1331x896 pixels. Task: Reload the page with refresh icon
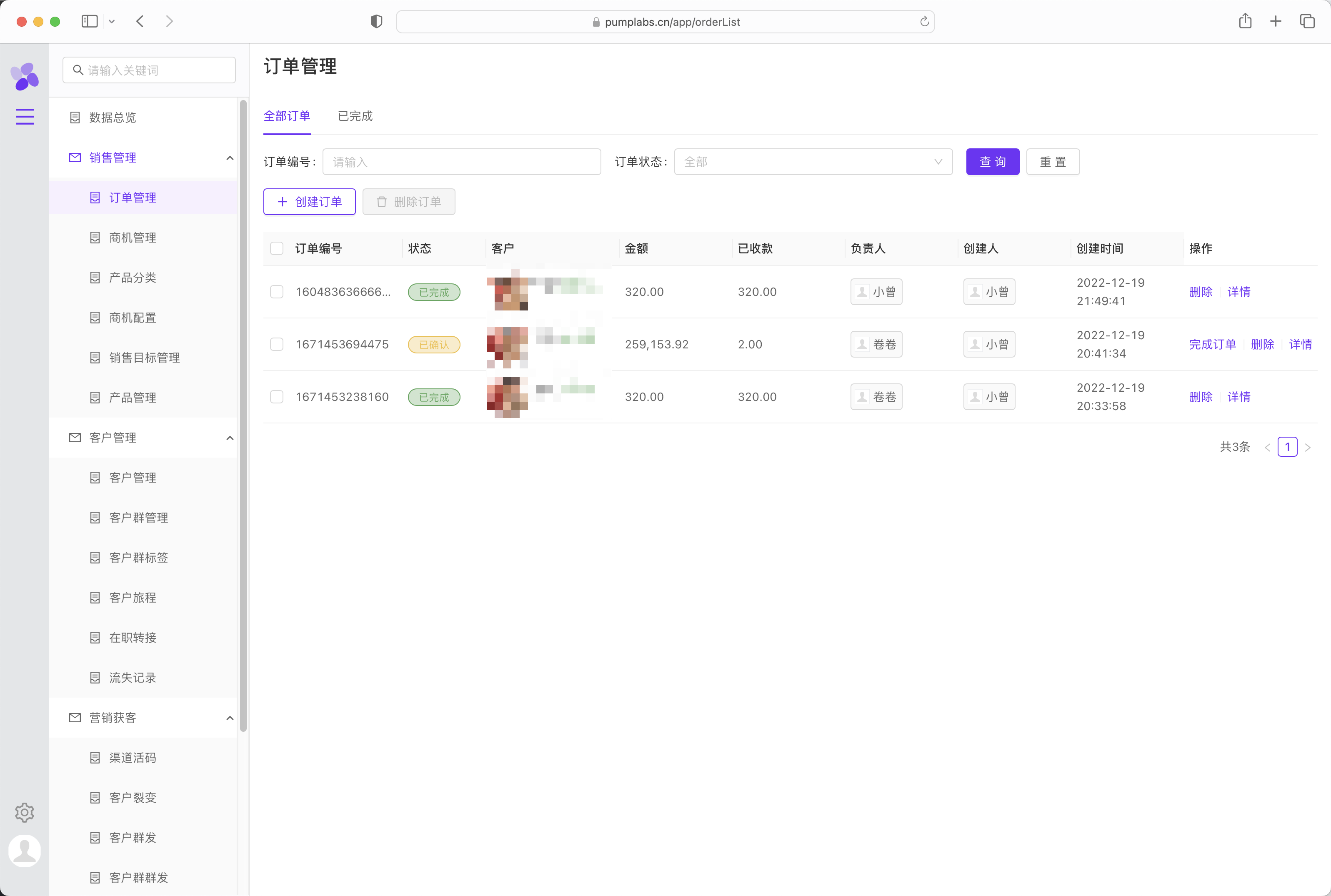coord(924,22)
